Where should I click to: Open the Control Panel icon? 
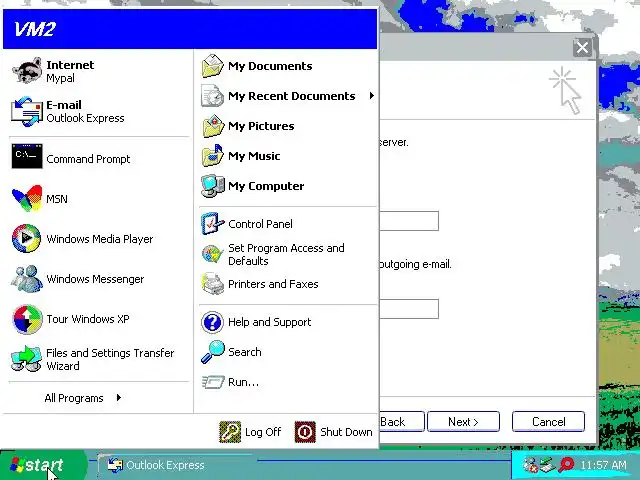[x=213, y=224]
